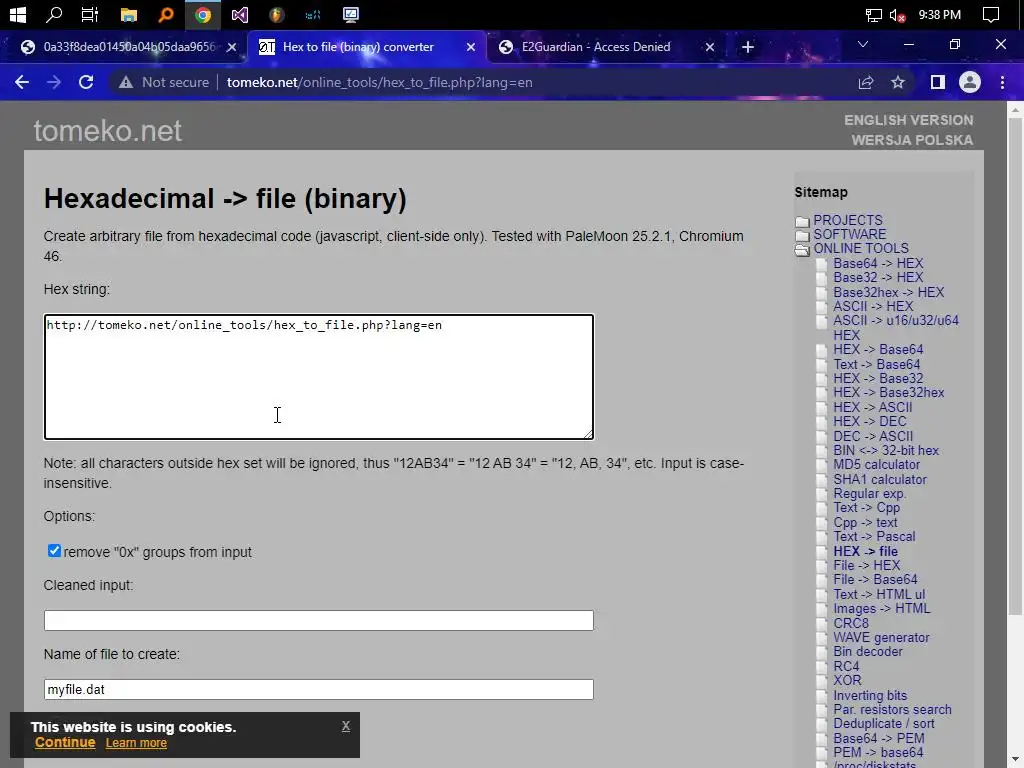Viewport: 1024px width, 768px height.
Task: Select the Hex to file converter tab
Action: click(357, 47)
